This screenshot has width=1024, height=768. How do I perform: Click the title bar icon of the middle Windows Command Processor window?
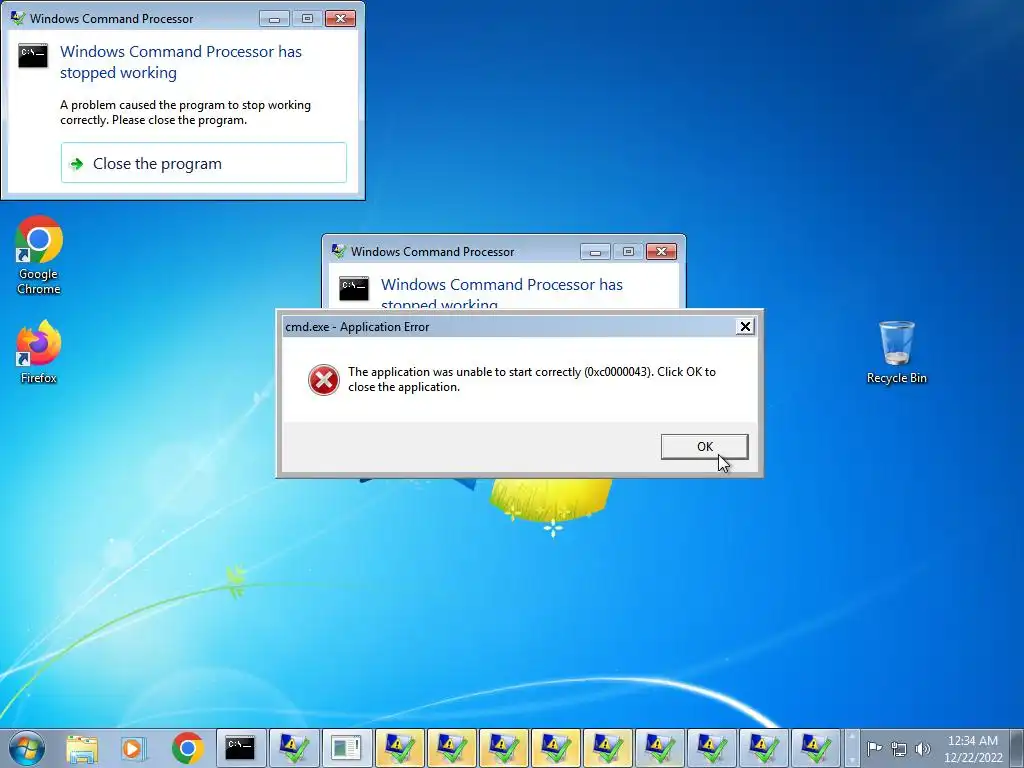point(338,251)
